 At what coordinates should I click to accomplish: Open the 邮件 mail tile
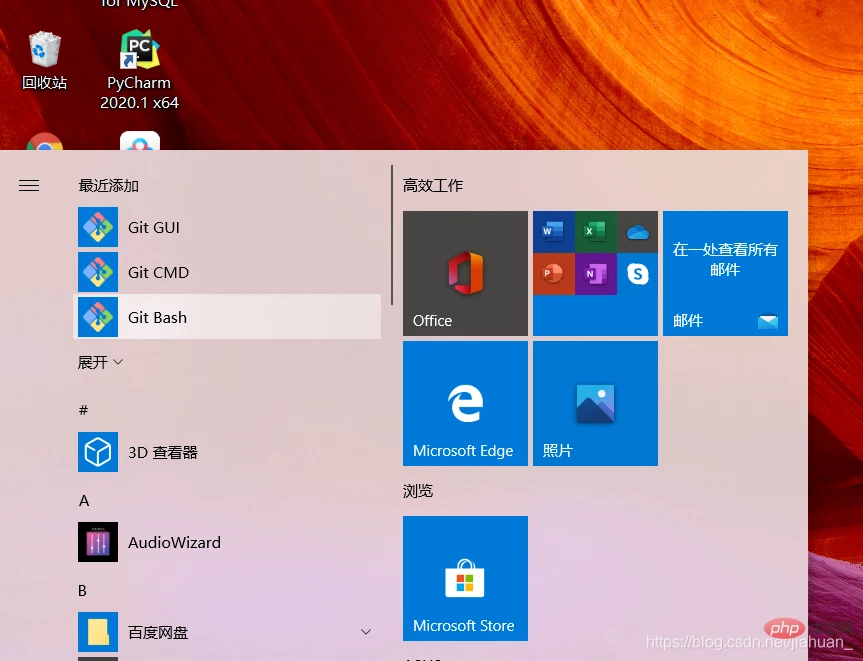point(725,273)
